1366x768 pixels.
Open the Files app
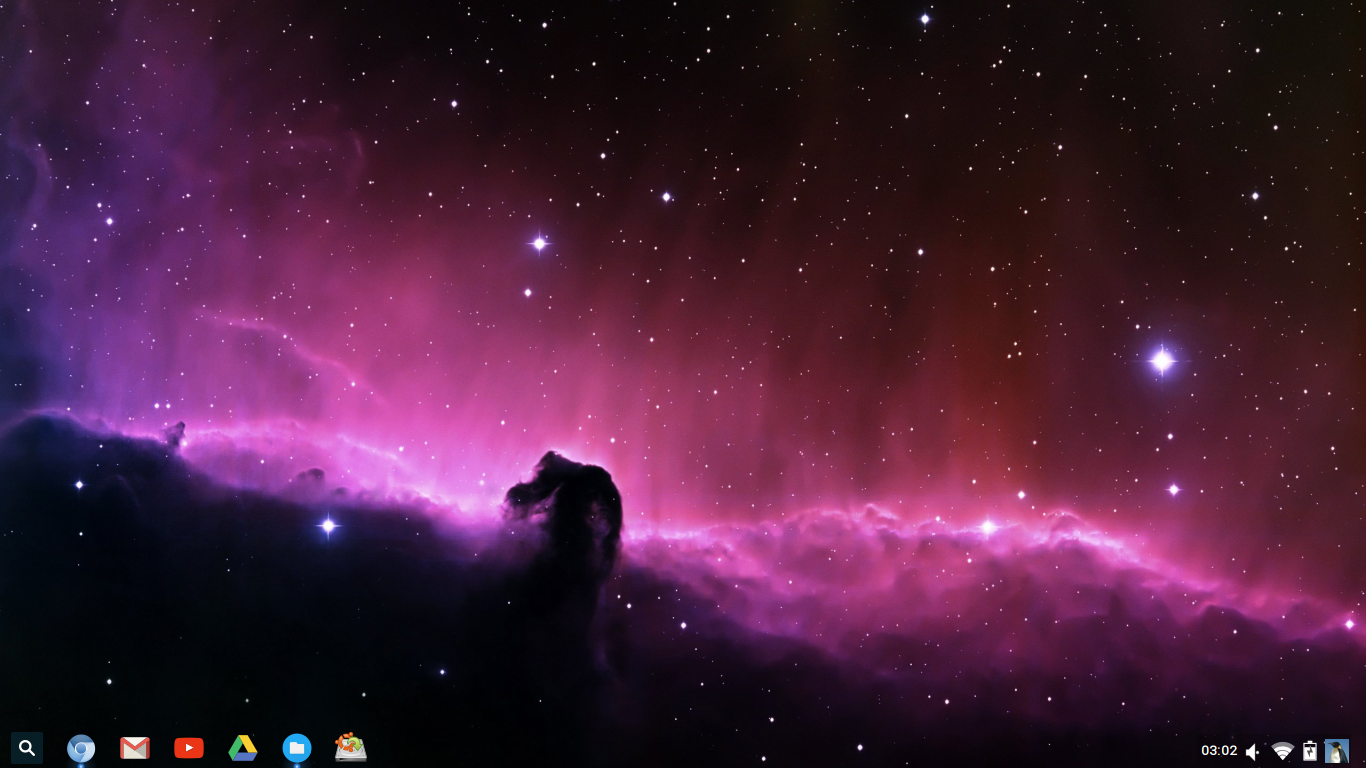click(x=297, y=748)
